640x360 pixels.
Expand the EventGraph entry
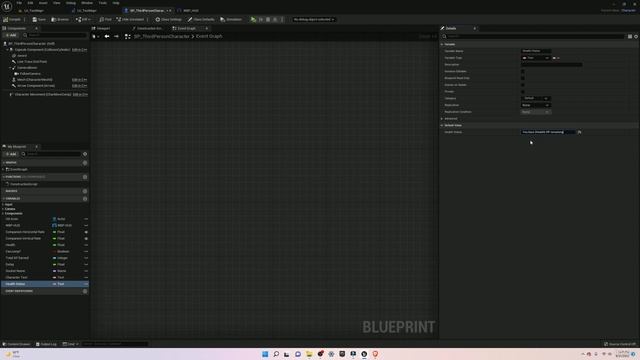tap(4, 169)
